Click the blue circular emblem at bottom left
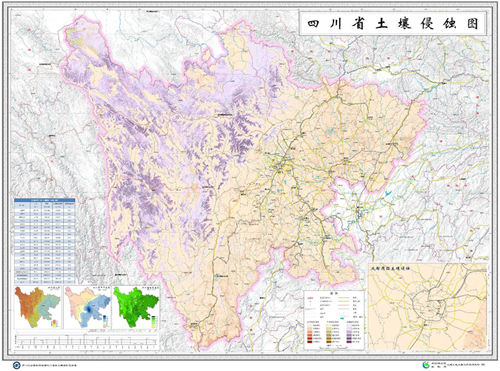Image resolution: width=500 pixels, height=371 pixels. pos(16,365)
